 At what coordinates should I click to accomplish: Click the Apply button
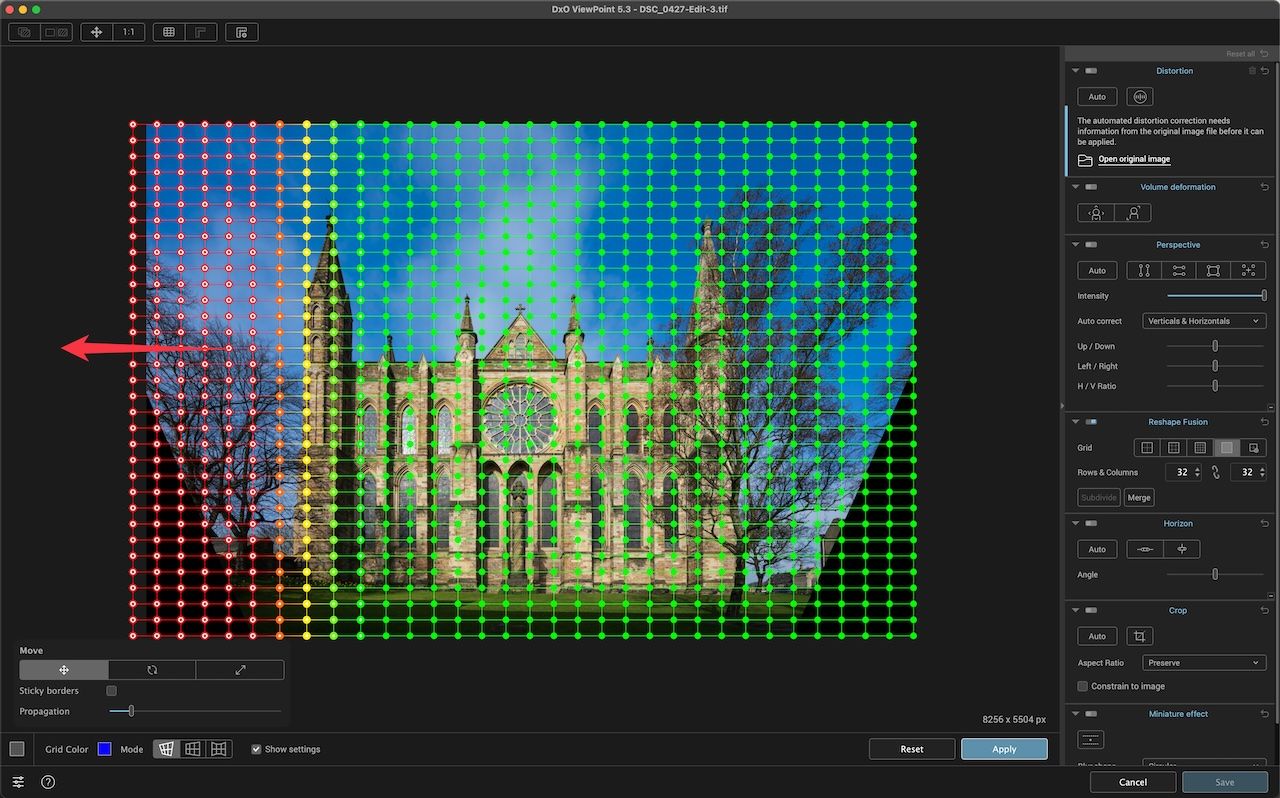(x=1004, y=749)
